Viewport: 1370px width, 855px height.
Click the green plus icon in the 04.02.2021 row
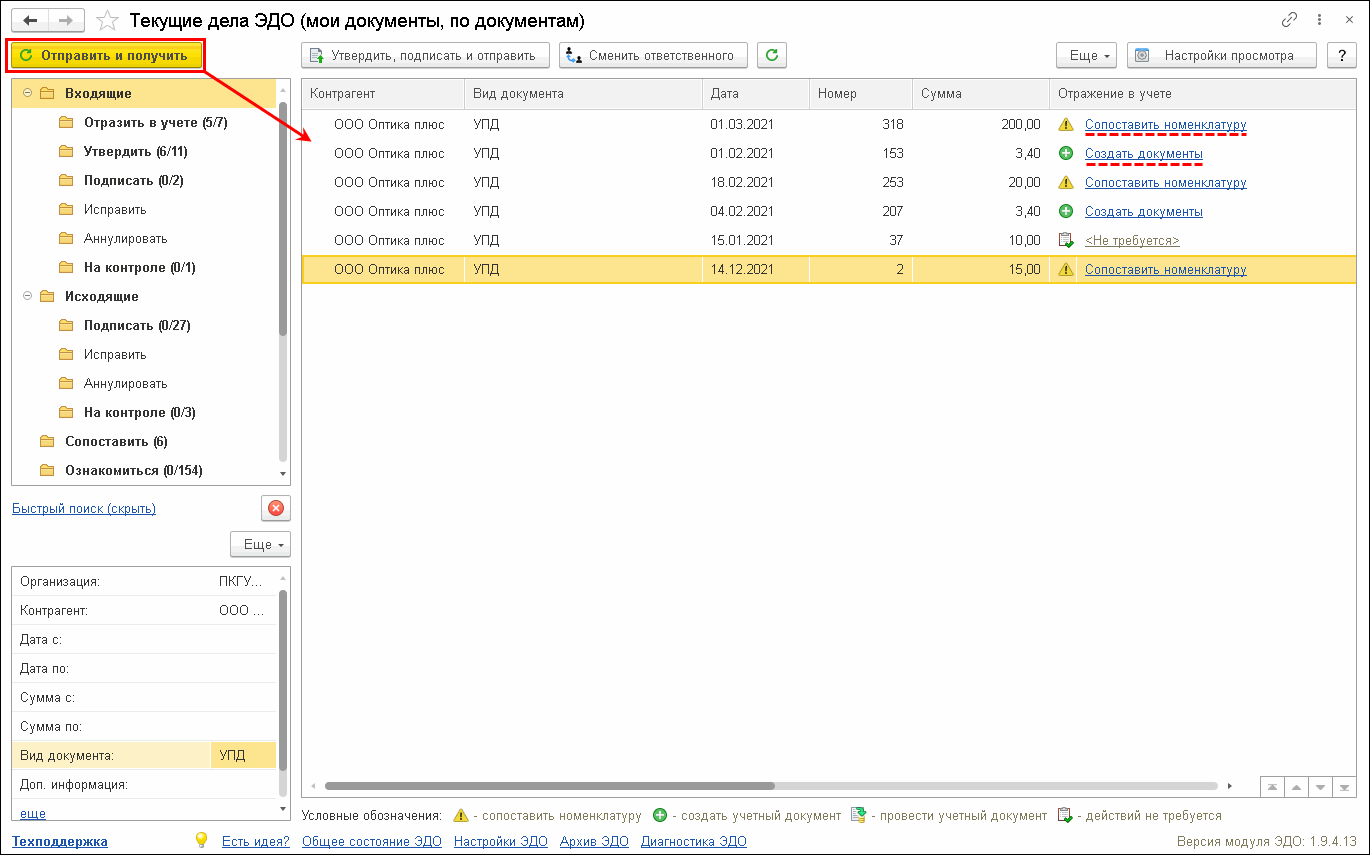tap(1065, 212)
